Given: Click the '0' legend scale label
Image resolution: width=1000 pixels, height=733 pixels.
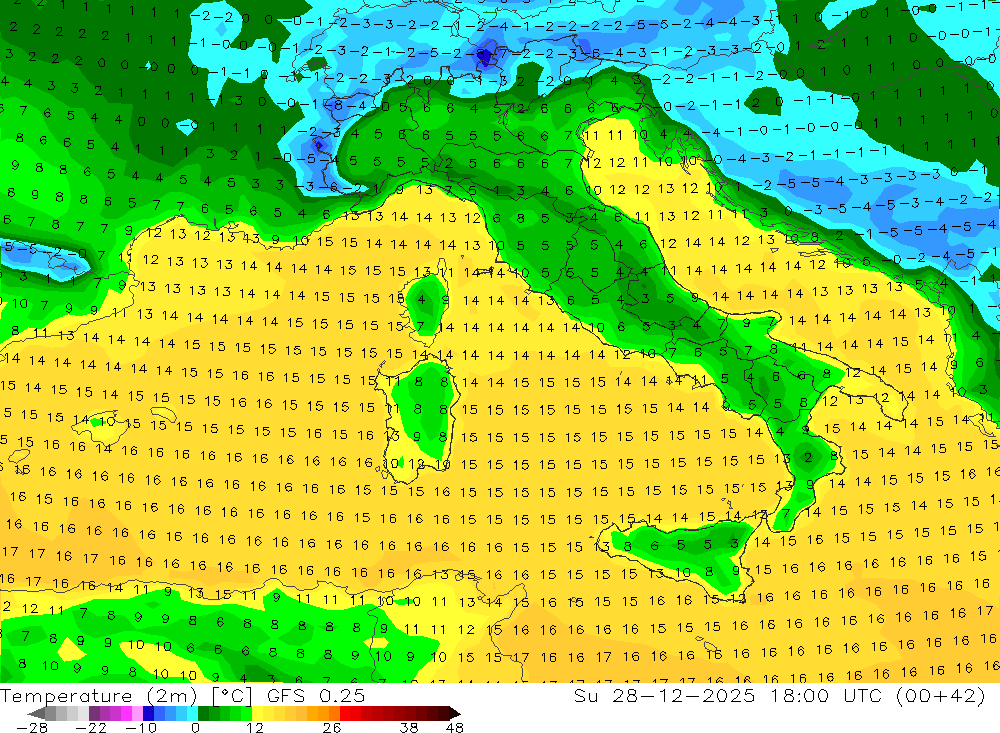Looking at the screenshot, I should tap(196, 728).
